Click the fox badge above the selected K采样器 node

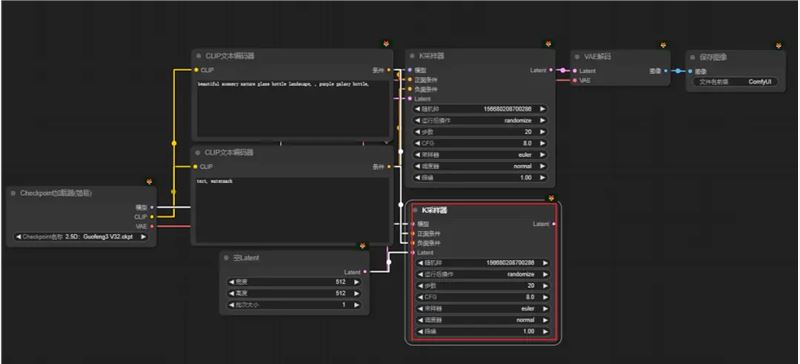551,198
